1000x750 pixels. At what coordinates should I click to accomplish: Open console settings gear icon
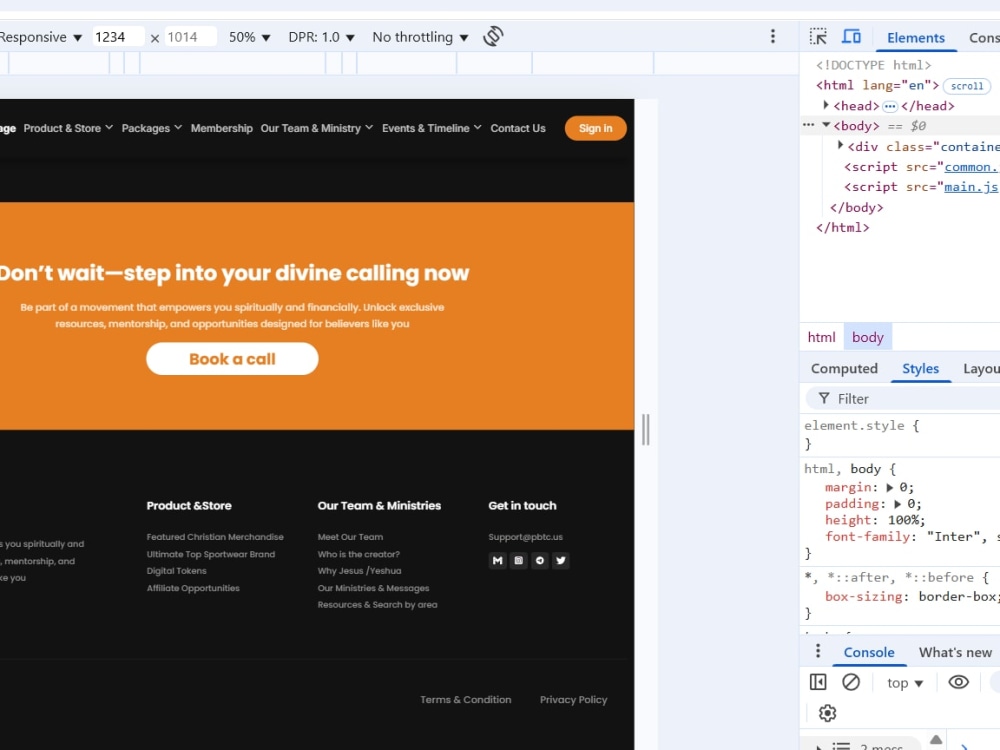(827, 712)
